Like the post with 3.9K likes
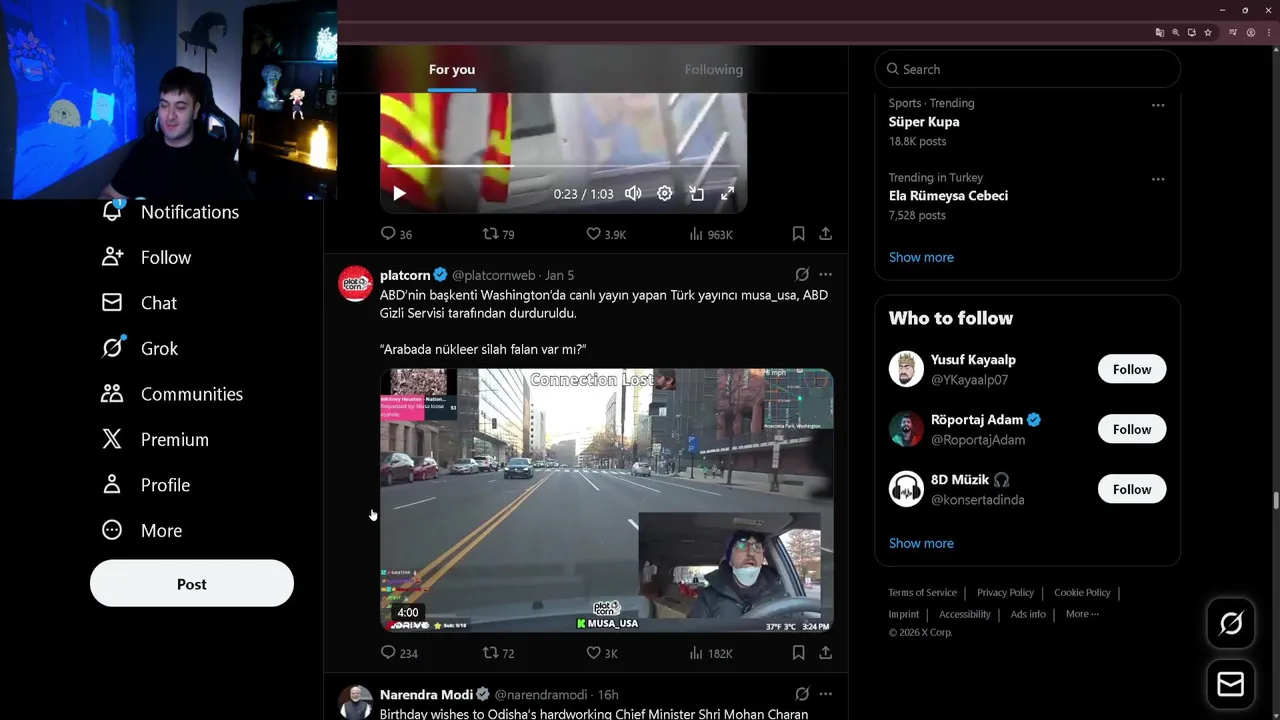The width and height of the screenshot is (1280, 720). (x=606, y=234)
